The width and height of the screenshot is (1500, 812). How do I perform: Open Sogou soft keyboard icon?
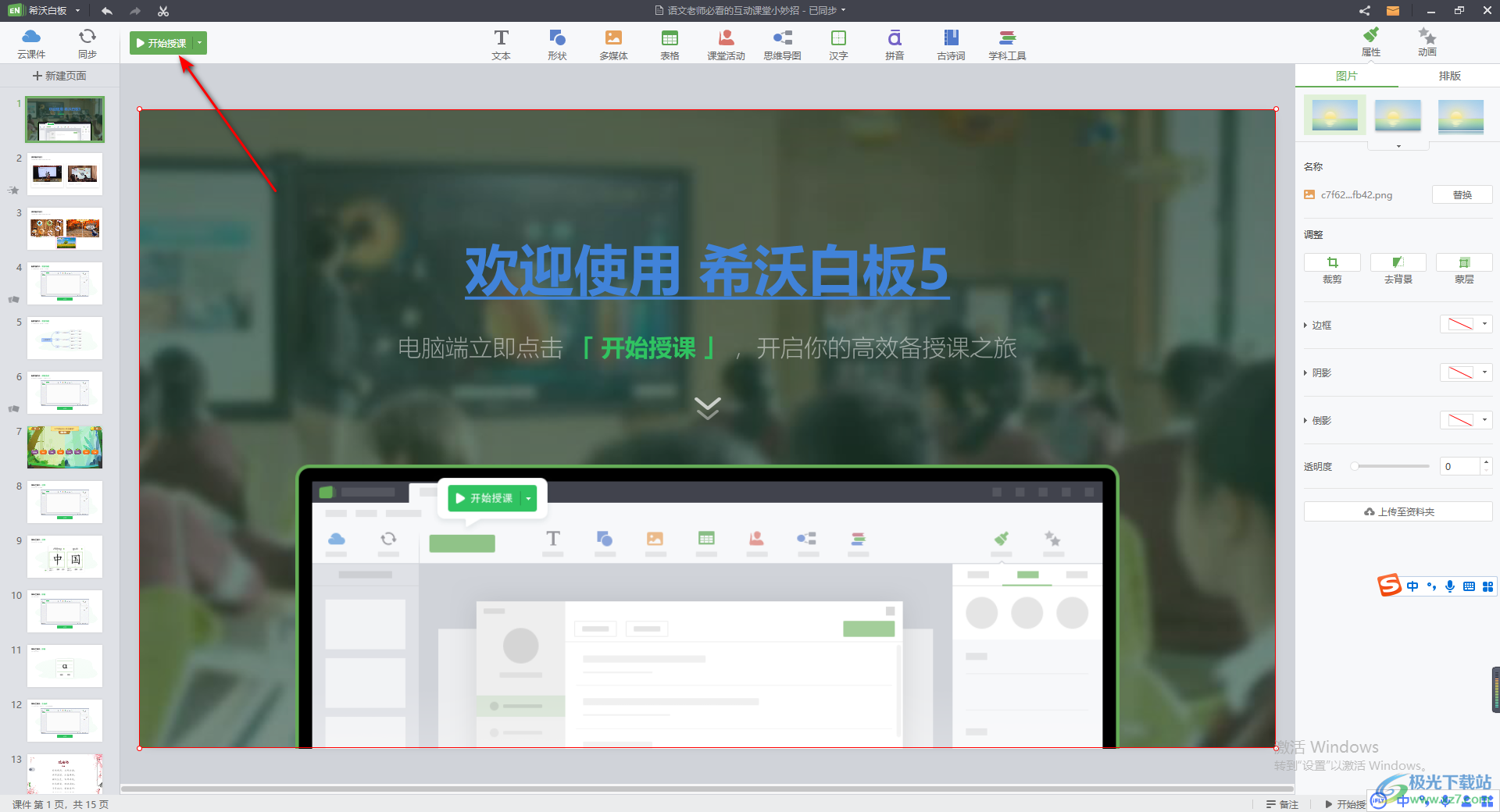pyautogui.click(x=1469, y=586)
